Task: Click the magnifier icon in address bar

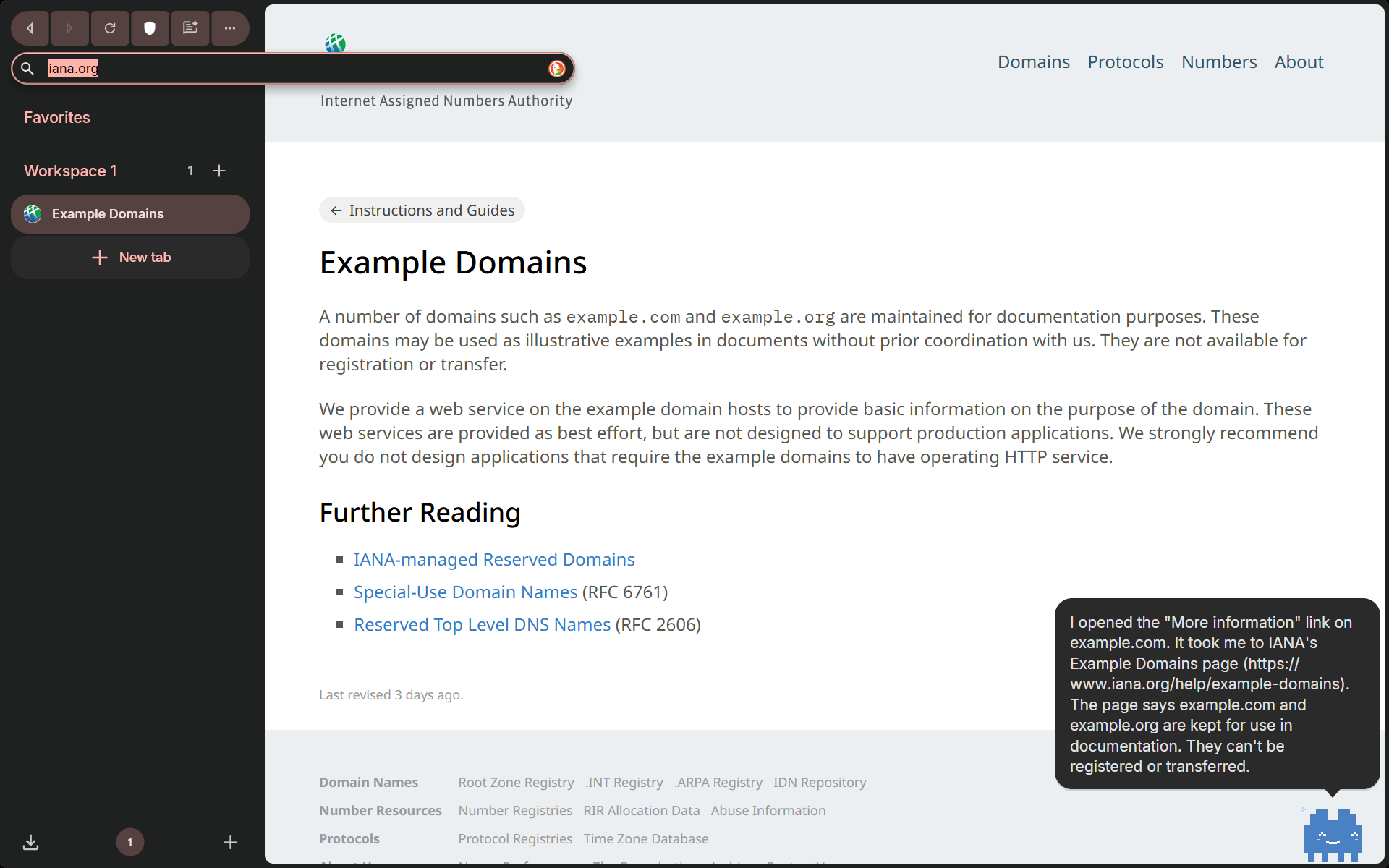Action: tap(27, 68)
